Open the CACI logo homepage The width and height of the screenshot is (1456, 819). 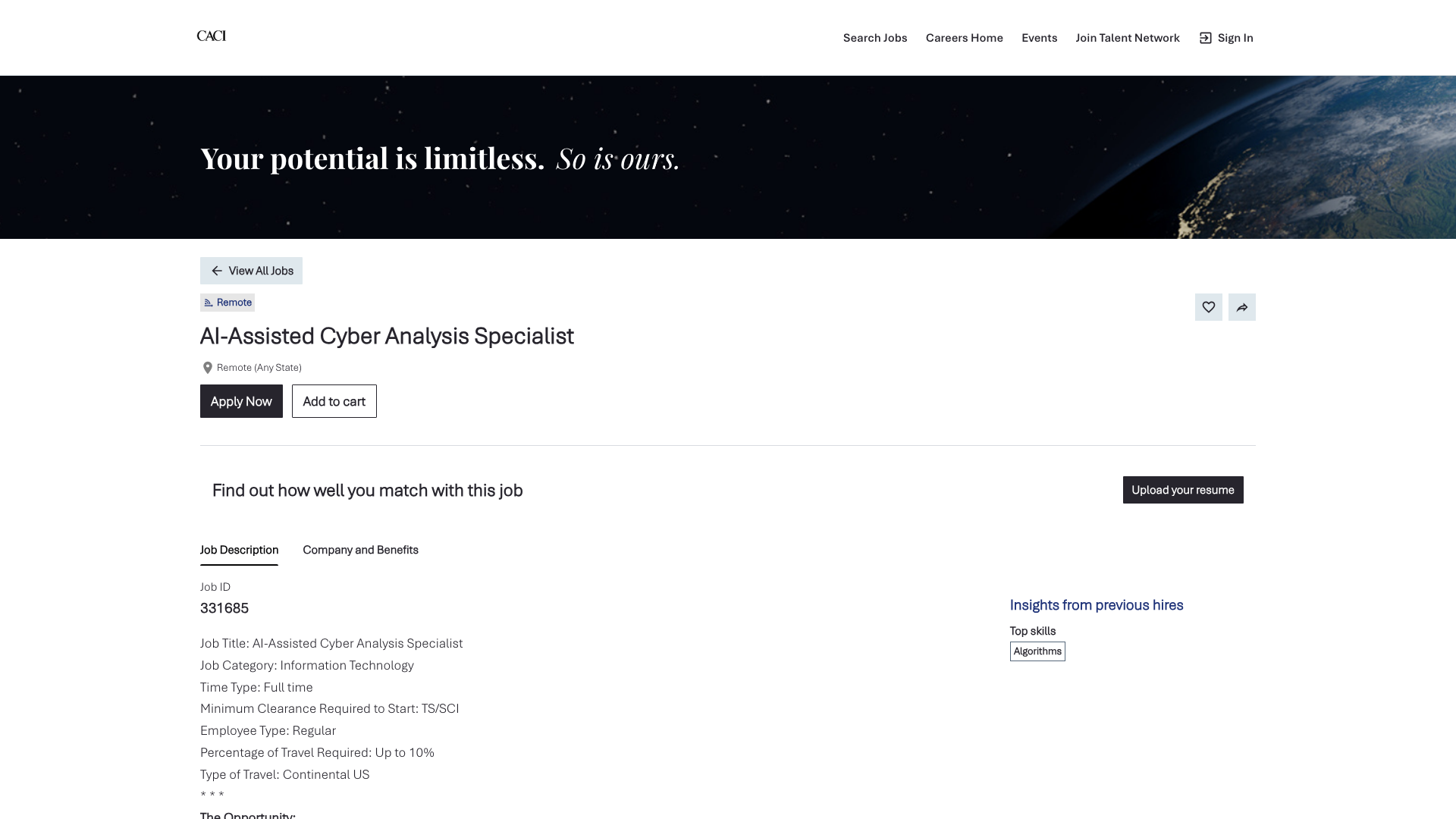(212, 36)
